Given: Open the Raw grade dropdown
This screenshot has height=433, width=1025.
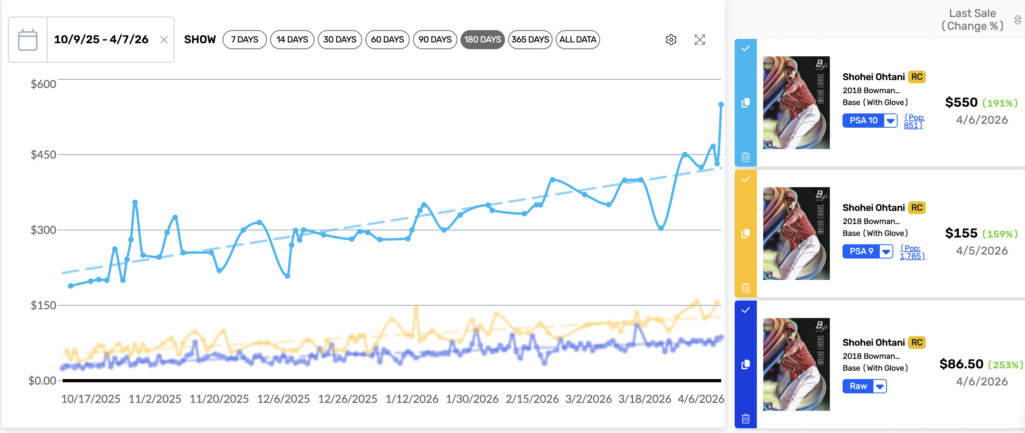Looking at the screenshot, I should (x=879, y=386).
